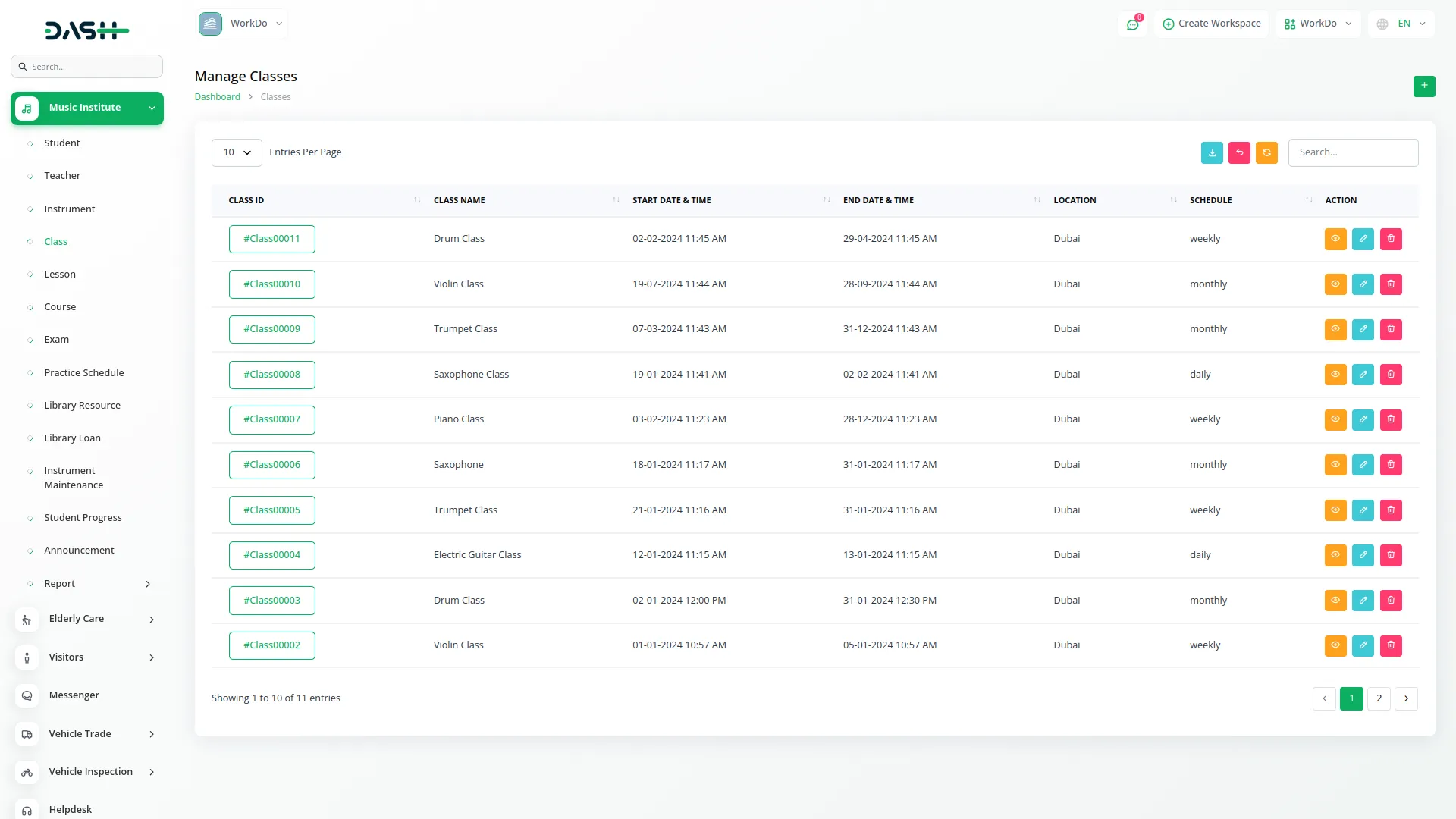Click the Dashboard breadcrumb link
Image resolution: width=1456 pixels, height=819 pixels.
(217, 97)
